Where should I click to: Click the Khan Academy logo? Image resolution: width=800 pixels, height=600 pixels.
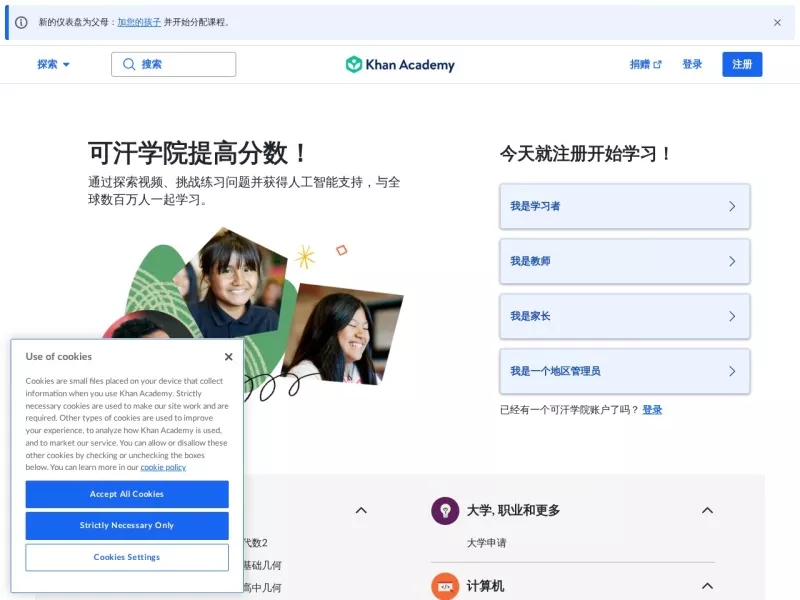[x=400, y=64]
